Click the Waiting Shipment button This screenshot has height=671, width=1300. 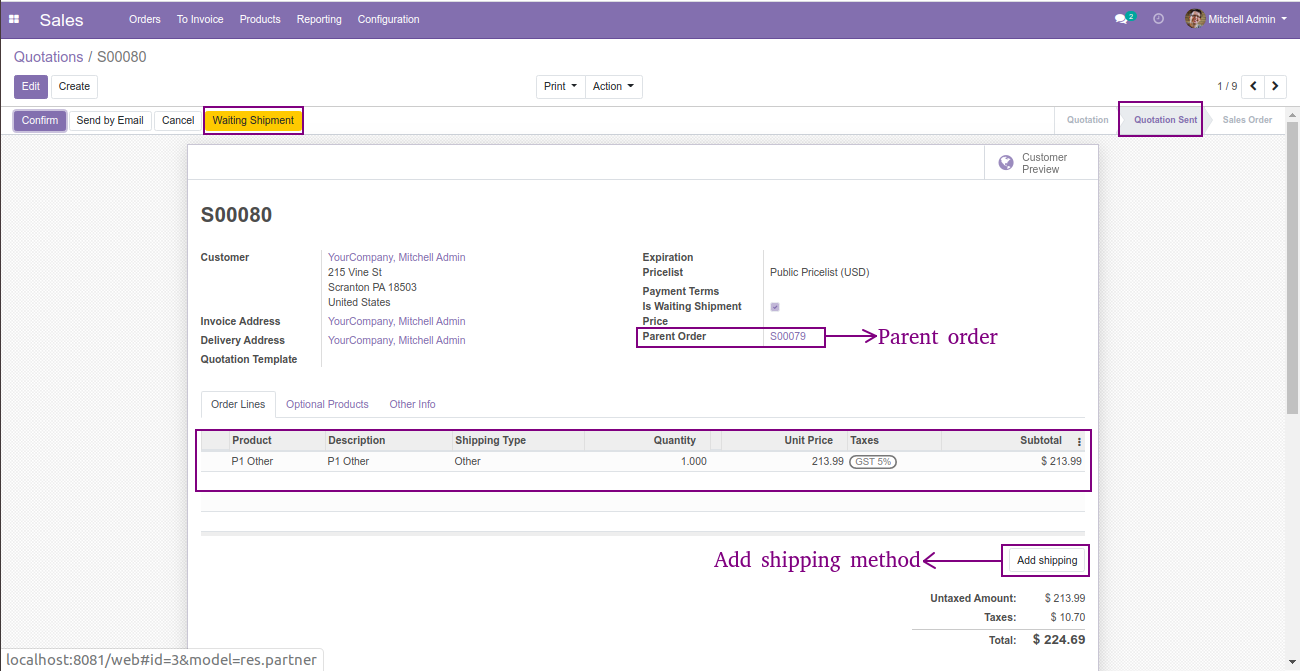pos(253,120)
